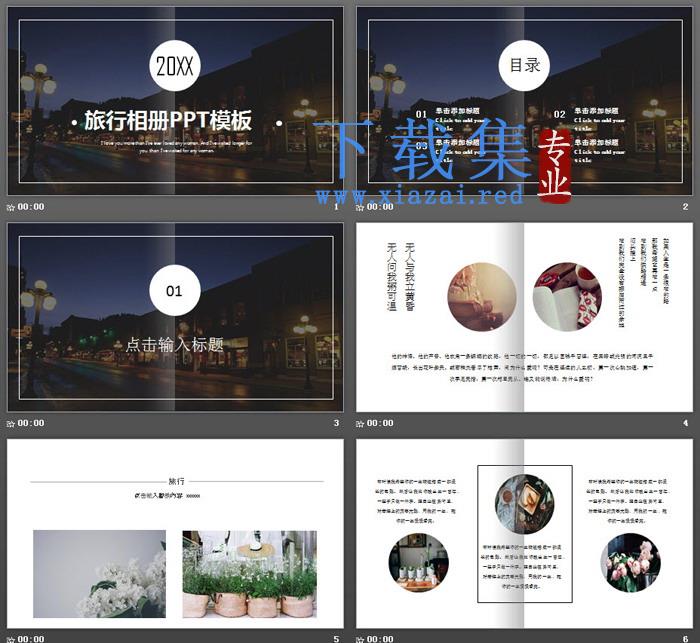Screen dimensions: 700x643
Task: Click the transition star icon under slide 4
Action: point(360,423)
